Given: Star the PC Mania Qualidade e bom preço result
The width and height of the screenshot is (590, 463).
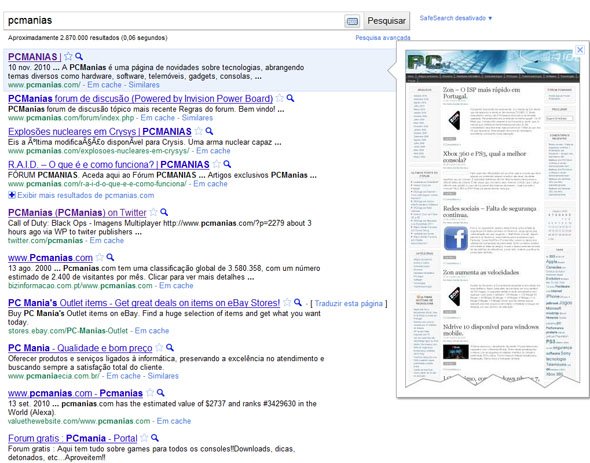Looking at the screenshot, I should (x=159, y=347).
